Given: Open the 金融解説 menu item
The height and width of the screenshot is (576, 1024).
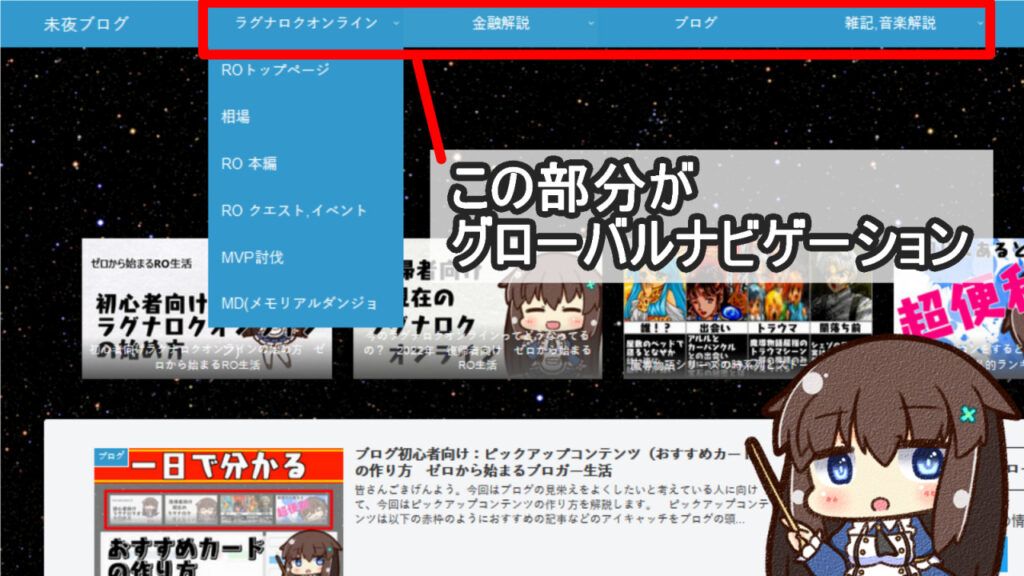Looking at the screenshot, I should 501,24.
